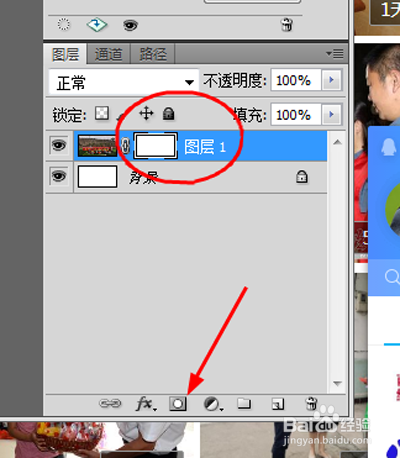Switch to the 通道 tab
400x458 pixels.
pyautogui.click(x=108, y=54)
